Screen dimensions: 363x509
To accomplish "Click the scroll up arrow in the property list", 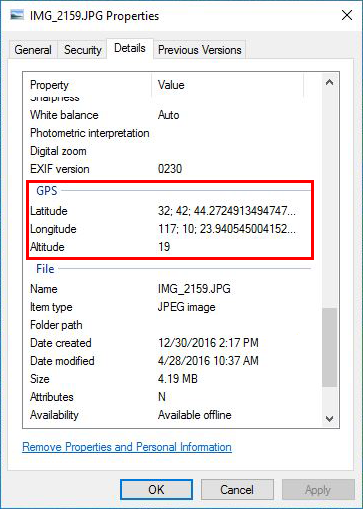I will click(329, 82).
